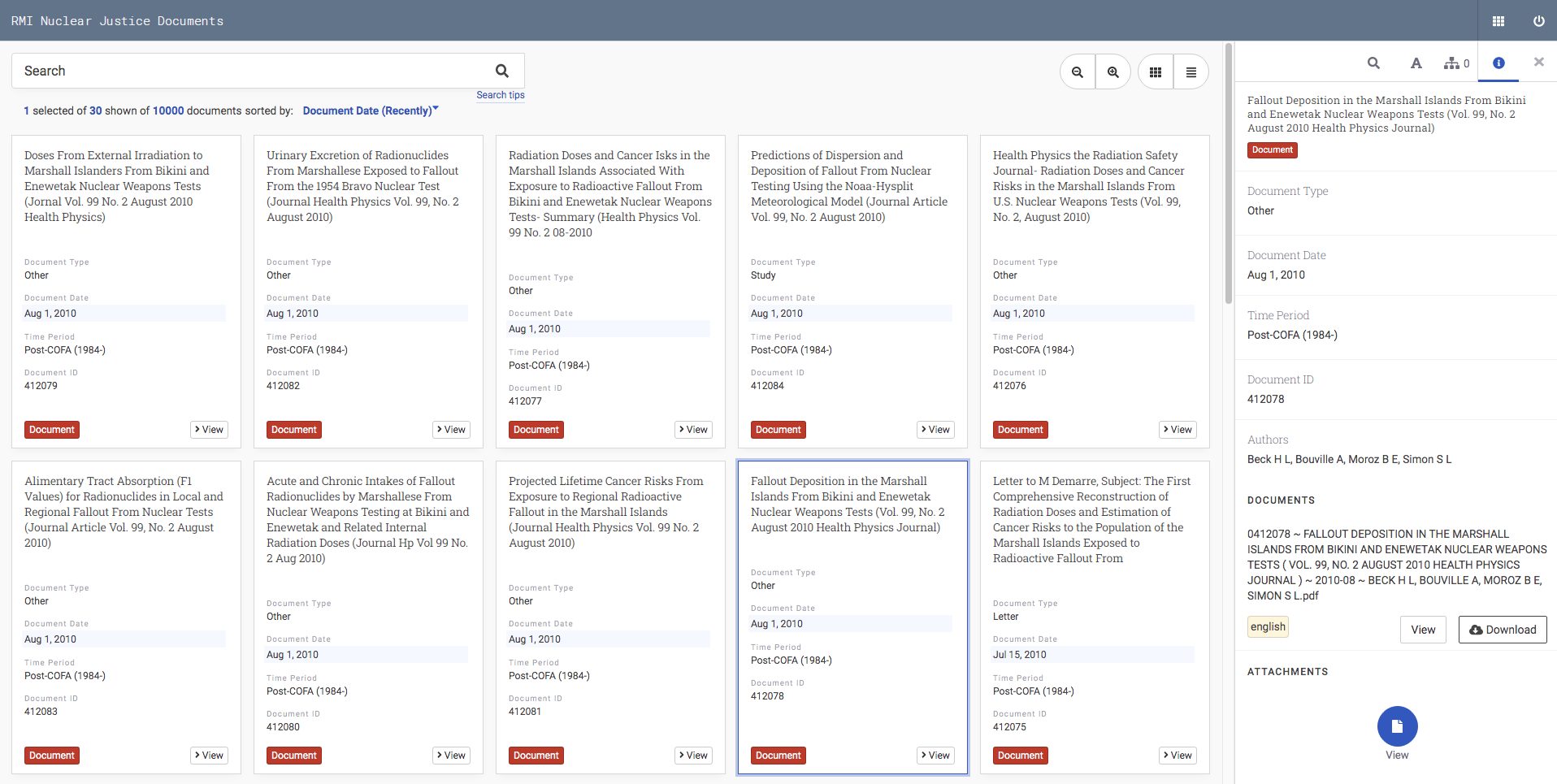Click Jul 15, 2010 date on letter card
The height and width of the screenshot is (784, 1557).
(1020, 655)
